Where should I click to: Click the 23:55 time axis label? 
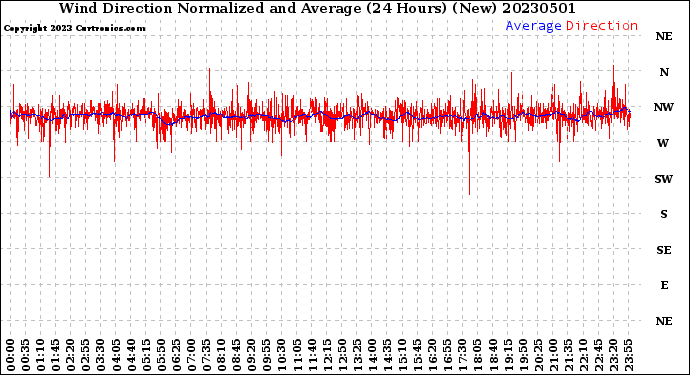[x=628, y=355]
